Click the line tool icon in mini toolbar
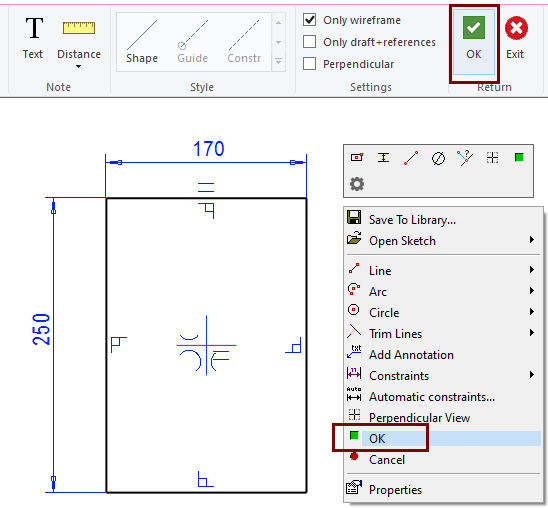548x508 pixels. coord(411,158)
